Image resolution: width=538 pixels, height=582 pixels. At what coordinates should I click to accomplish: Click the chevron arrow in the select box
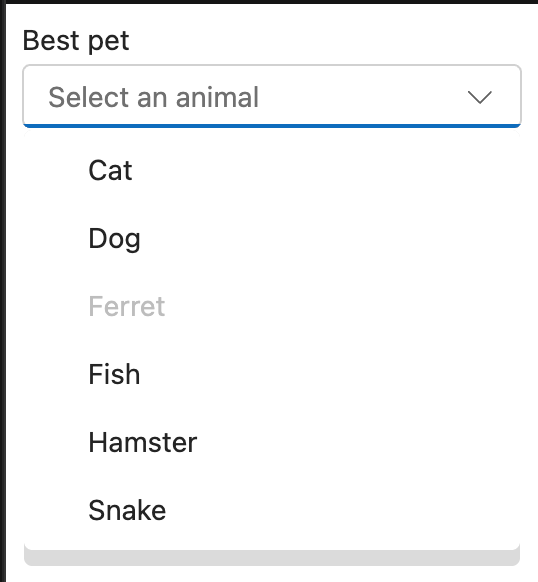point(479,97)
